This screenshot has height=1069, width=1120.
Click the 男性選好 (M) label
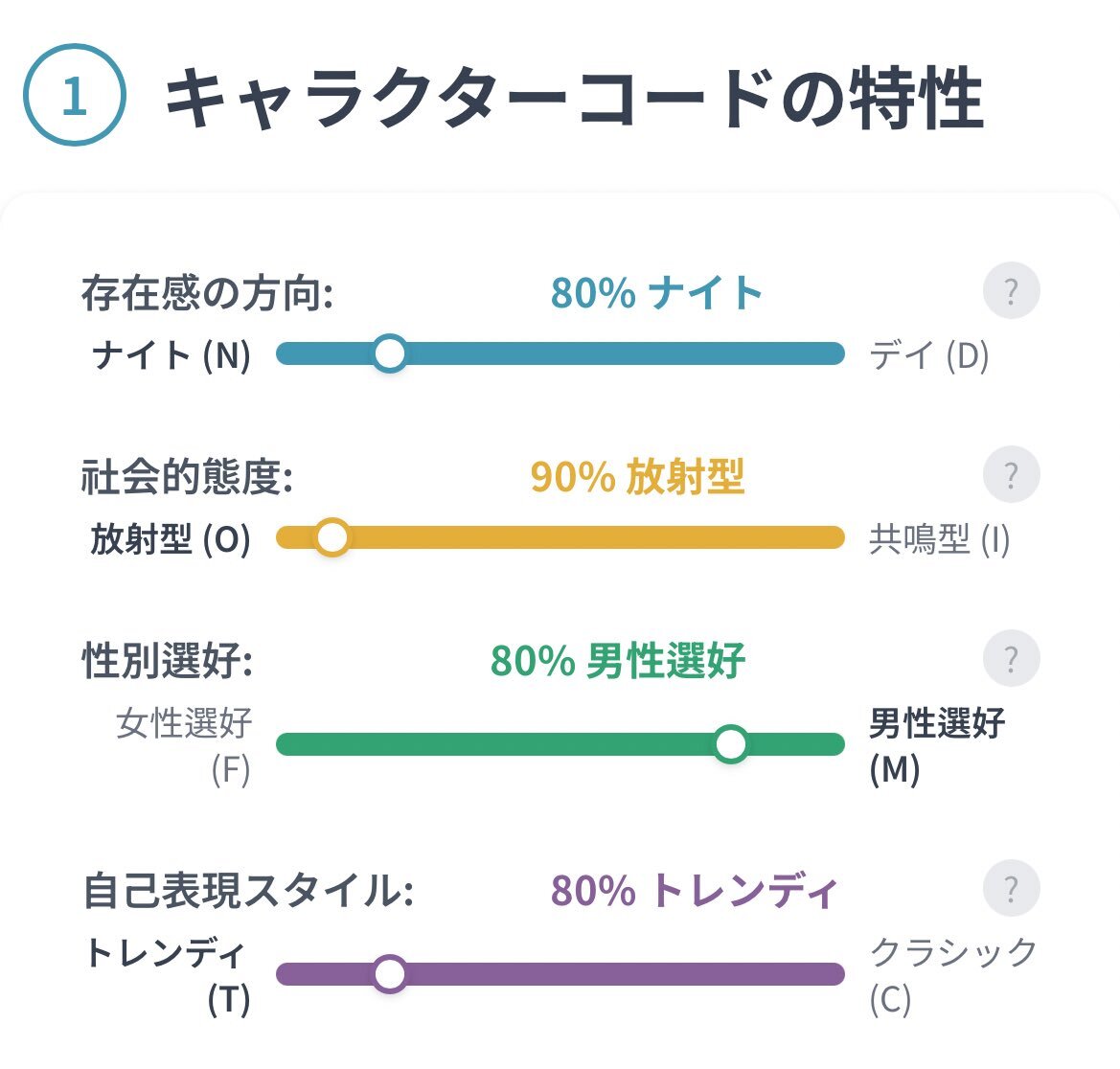937,746
